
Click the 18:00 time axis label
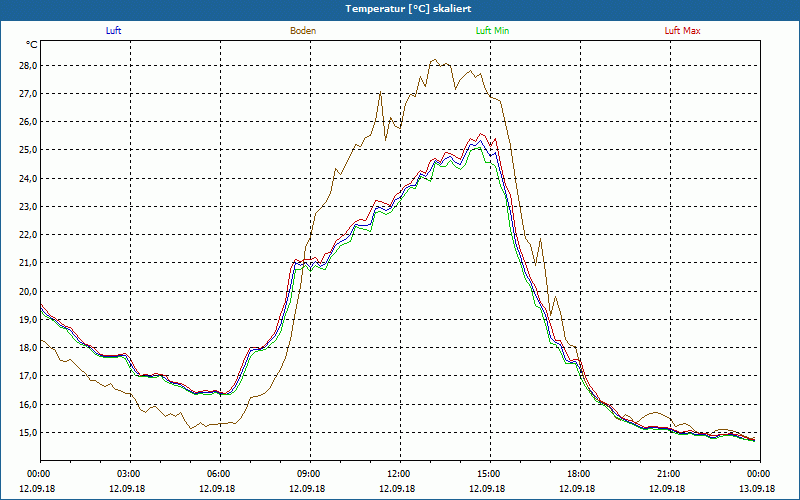tap(580, 474)
